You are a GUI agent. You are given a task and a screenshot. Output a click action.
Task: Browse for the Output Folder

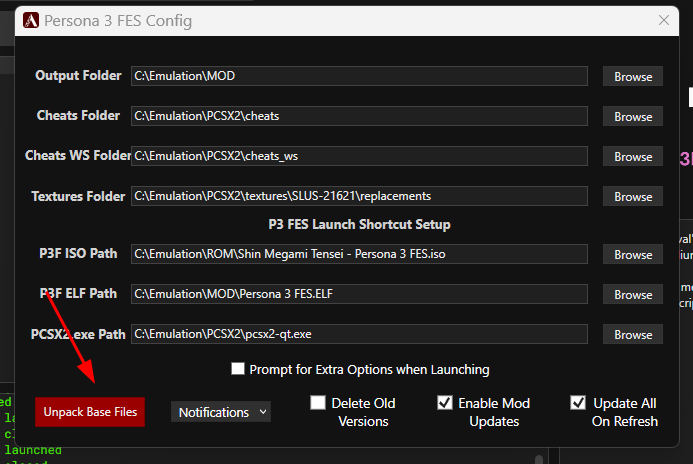pyautogui.click(x=633, y=76)
